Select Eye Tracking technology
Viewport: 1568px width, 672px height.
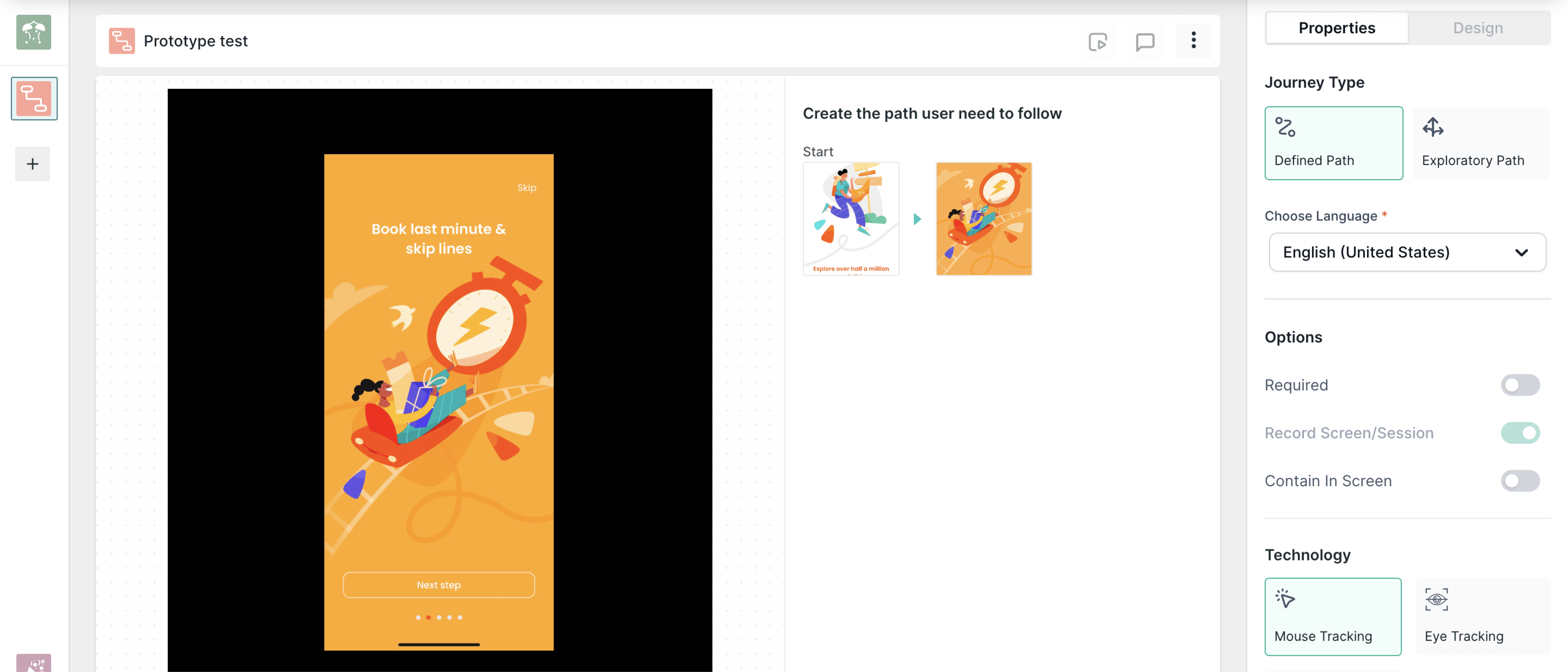tap(1483, 616)
